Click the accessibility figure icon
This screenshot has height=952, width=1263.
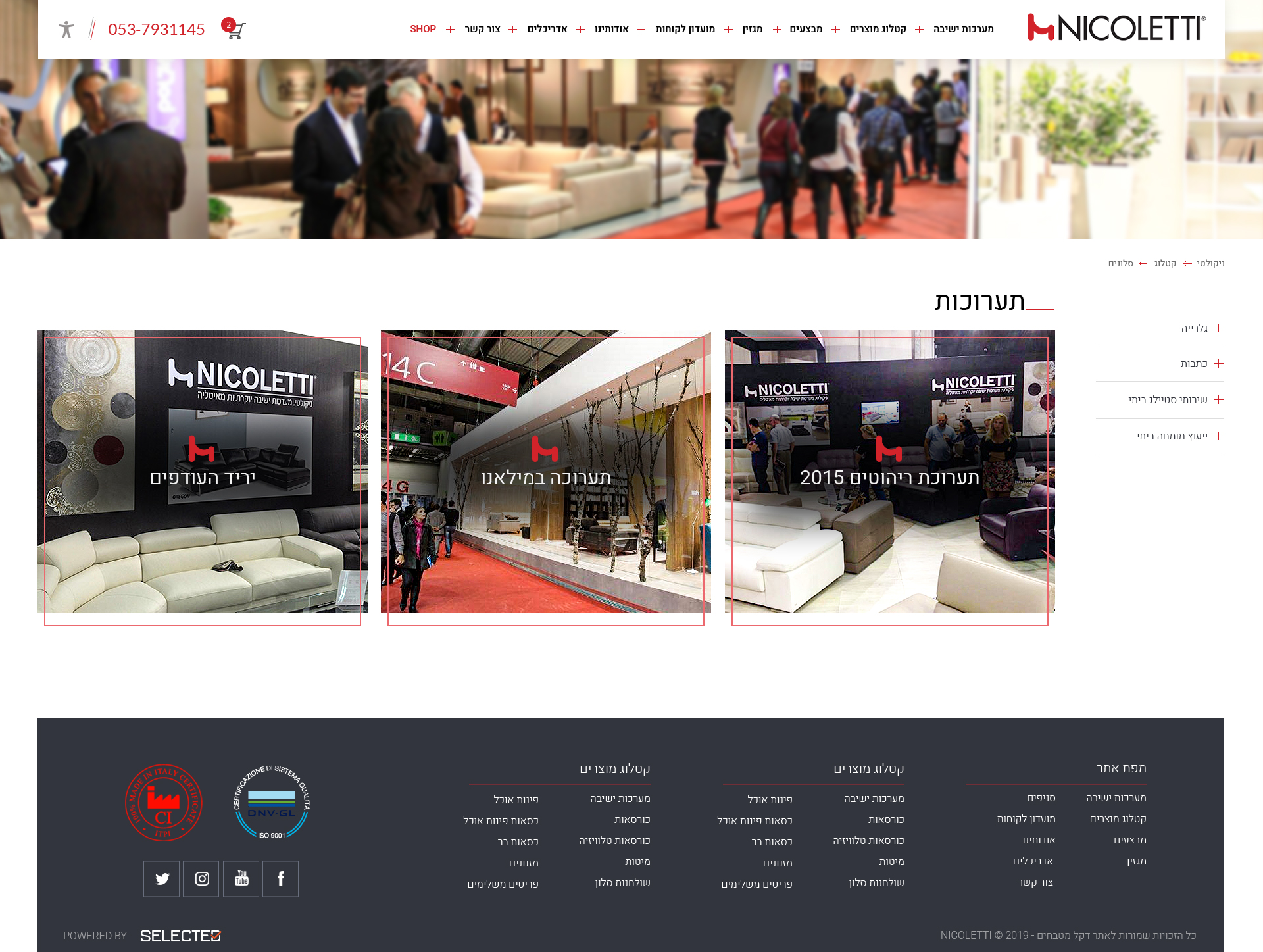click(66, 30)
